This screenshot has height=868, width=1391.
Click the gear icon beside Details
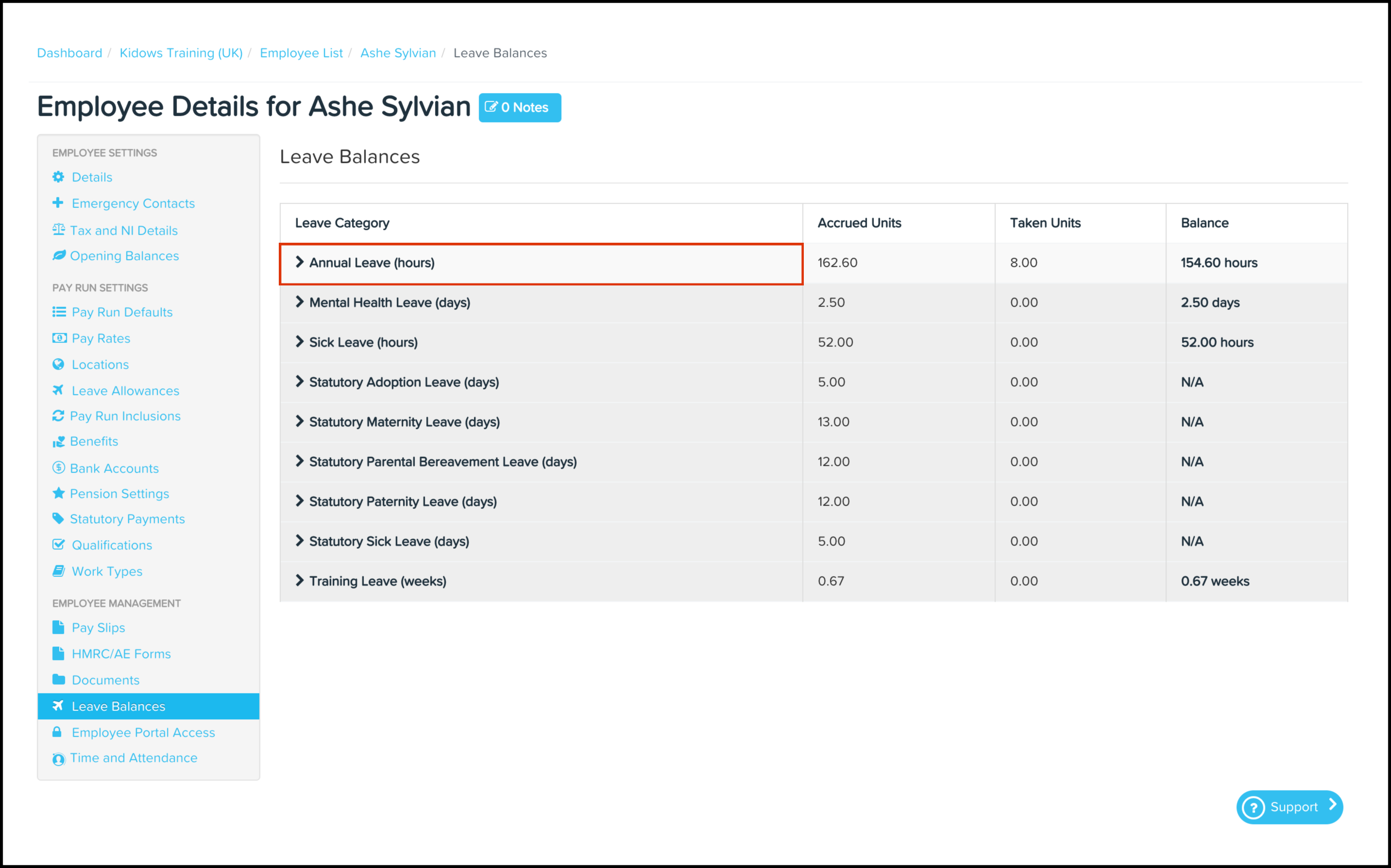tap(58, 177)
